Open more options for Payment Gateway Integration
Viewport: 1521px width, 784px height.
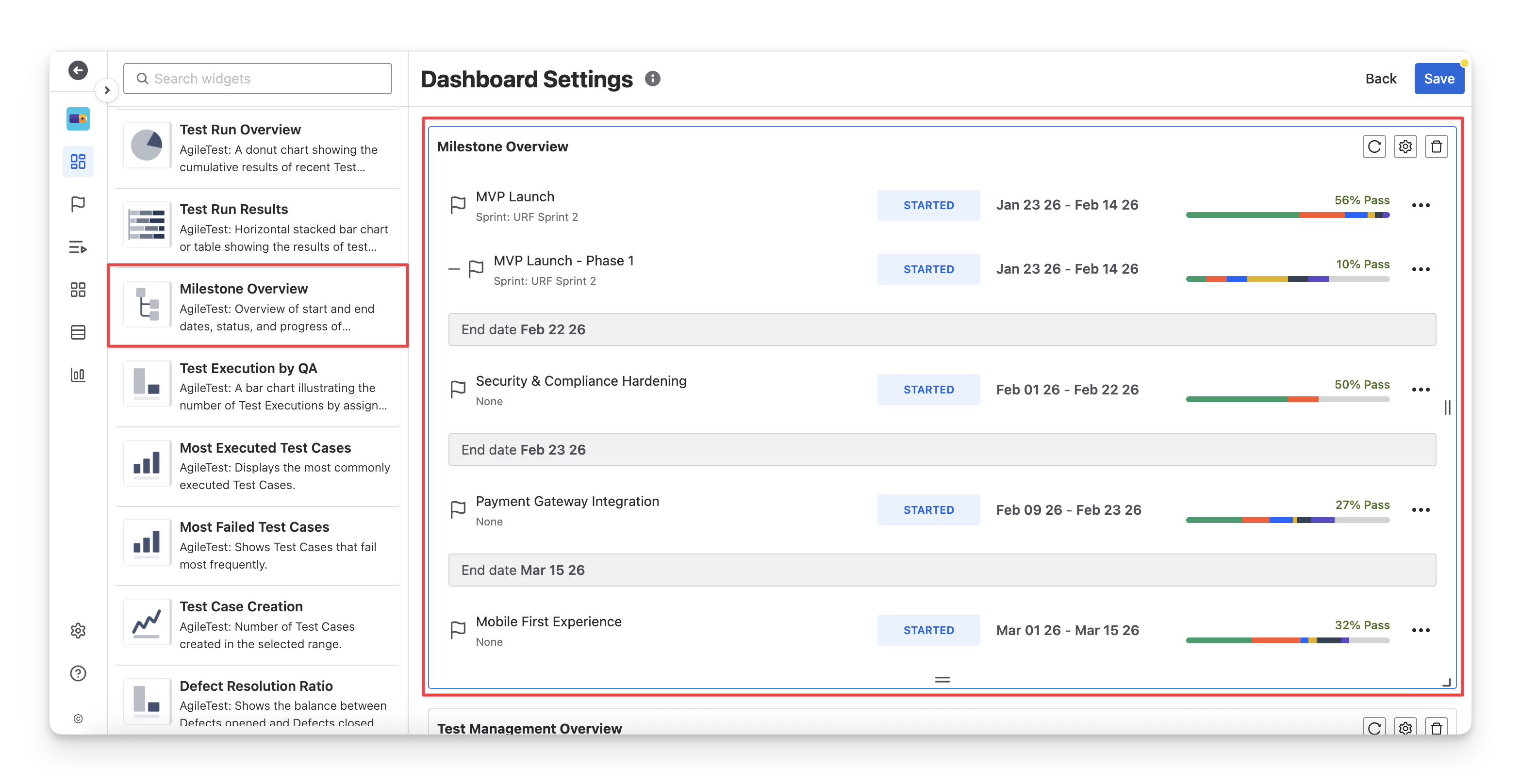point(1421,510)
